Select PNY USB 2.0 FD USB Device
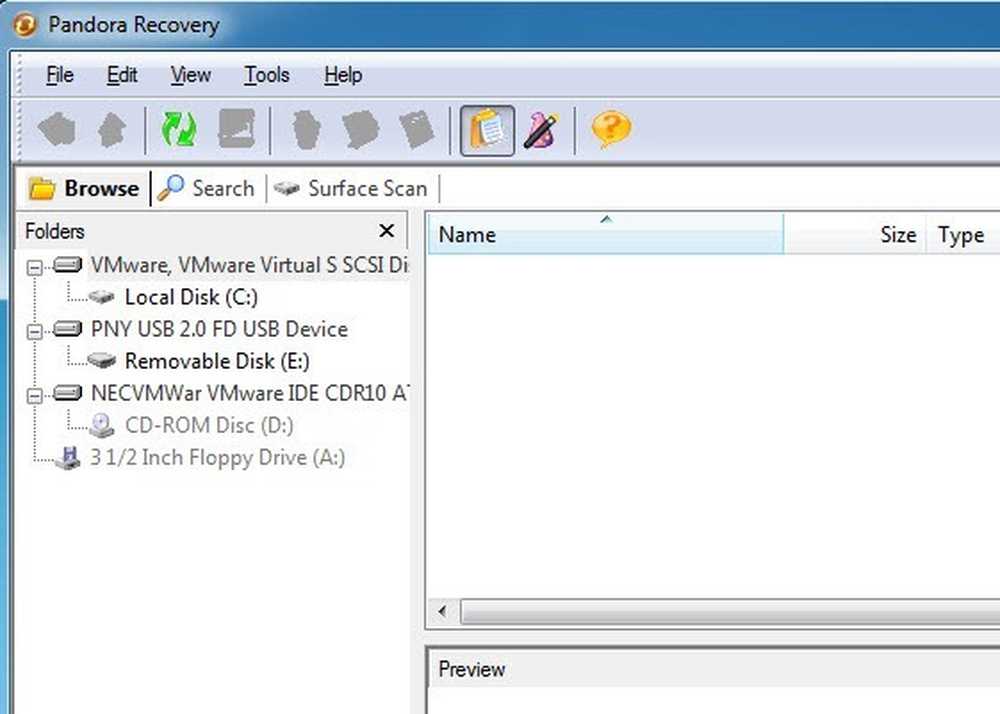This screenshot has width=1000, height=714. (219, 329)
